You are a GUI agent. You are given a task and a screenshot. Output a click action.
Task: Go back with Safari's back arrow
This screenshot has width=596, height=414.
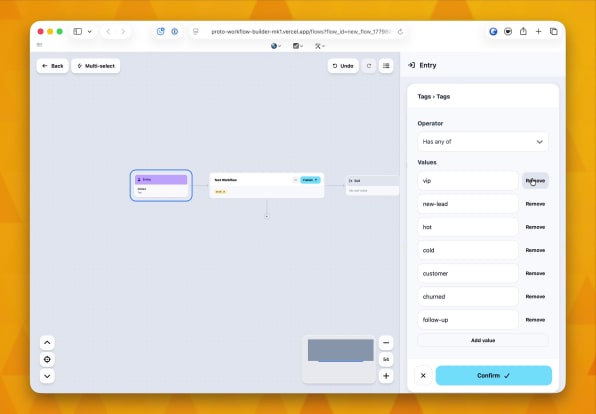108,32
